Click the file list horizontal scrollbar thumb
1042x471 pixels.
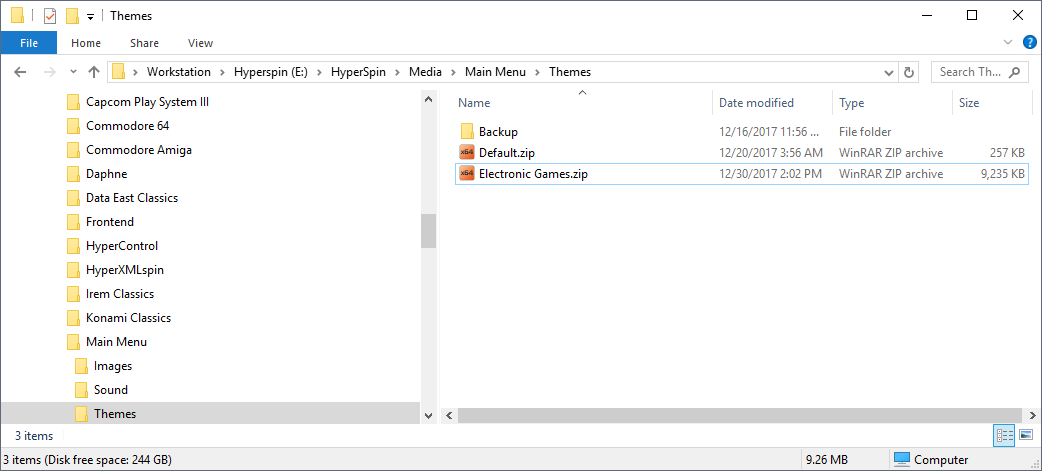tap(738, 415)
